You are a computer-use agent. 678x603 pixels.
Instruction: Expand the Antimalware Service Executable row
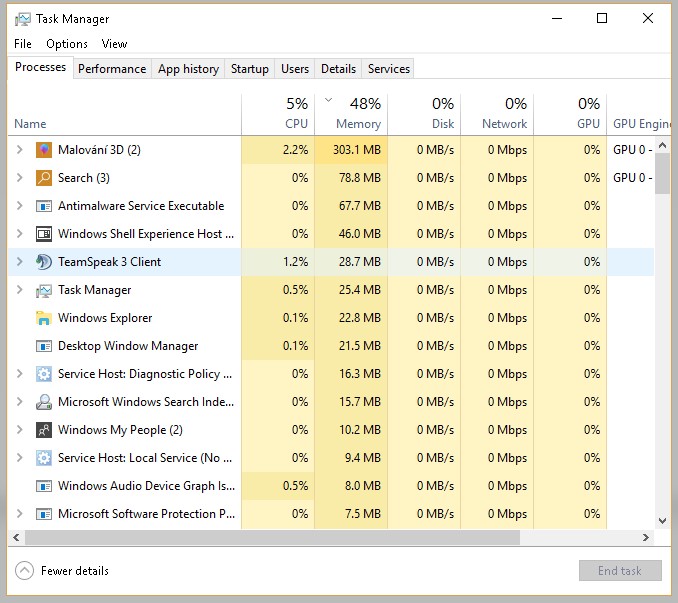[x=19, y=206]
